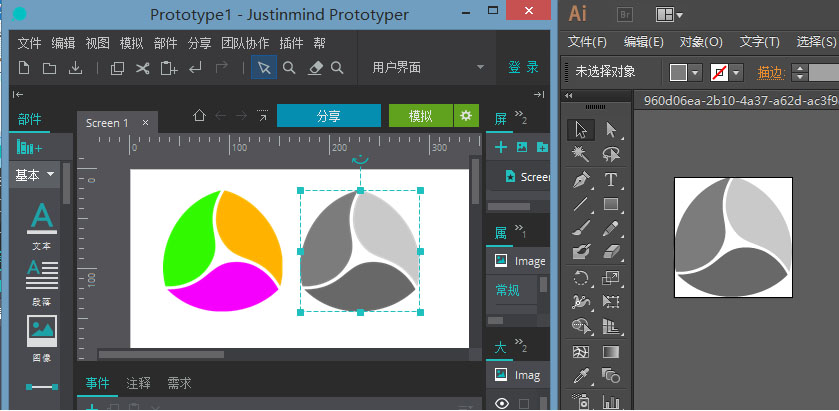The width and height of the screenshot is (839, 411).
Task: Click the undo arrow icon in Justinmind
Action: click(195, 68)
